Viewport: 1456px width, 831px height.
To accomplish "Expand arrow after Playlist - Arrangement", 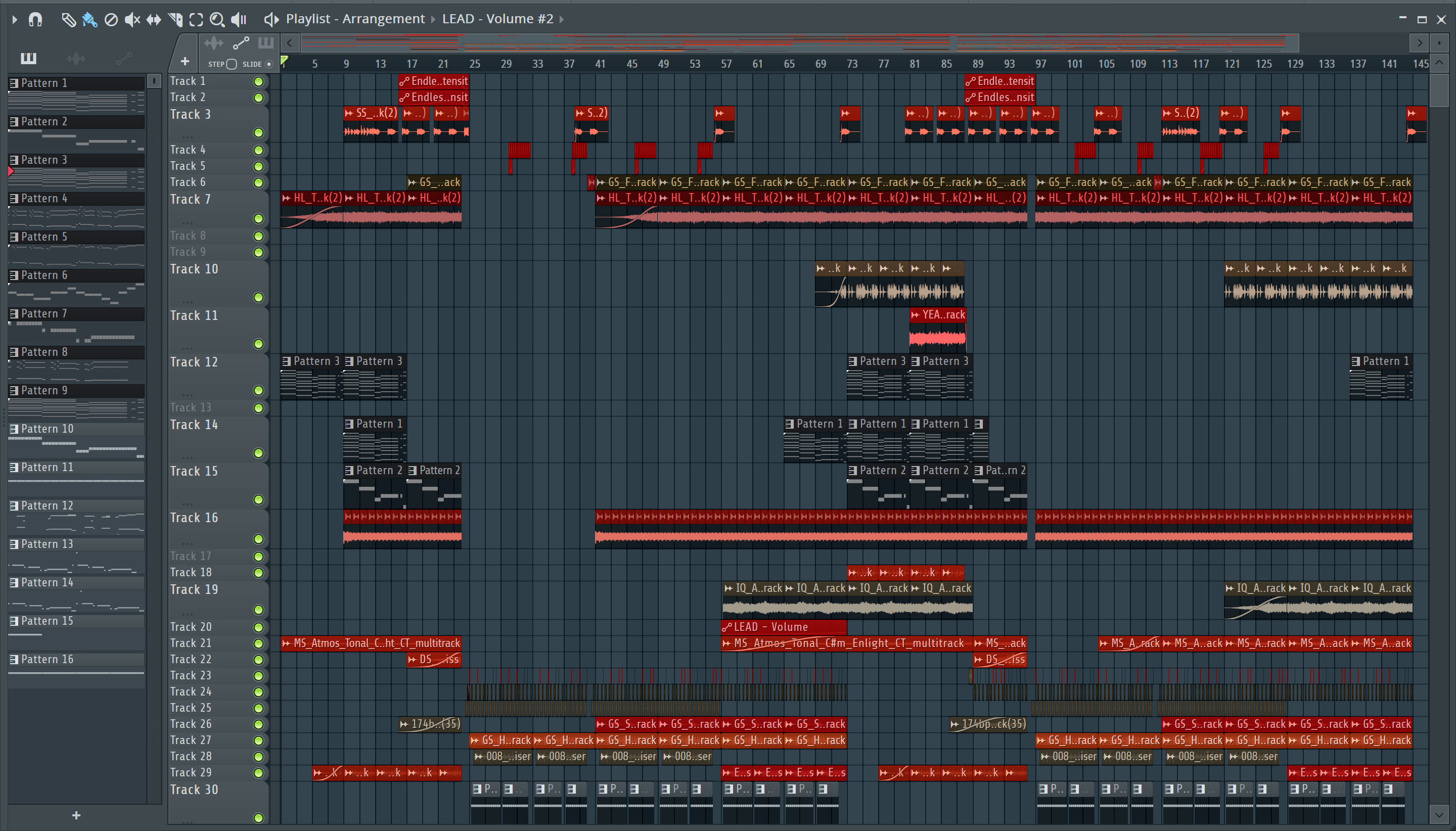I will pyautogui.click(x=433, y=19).
